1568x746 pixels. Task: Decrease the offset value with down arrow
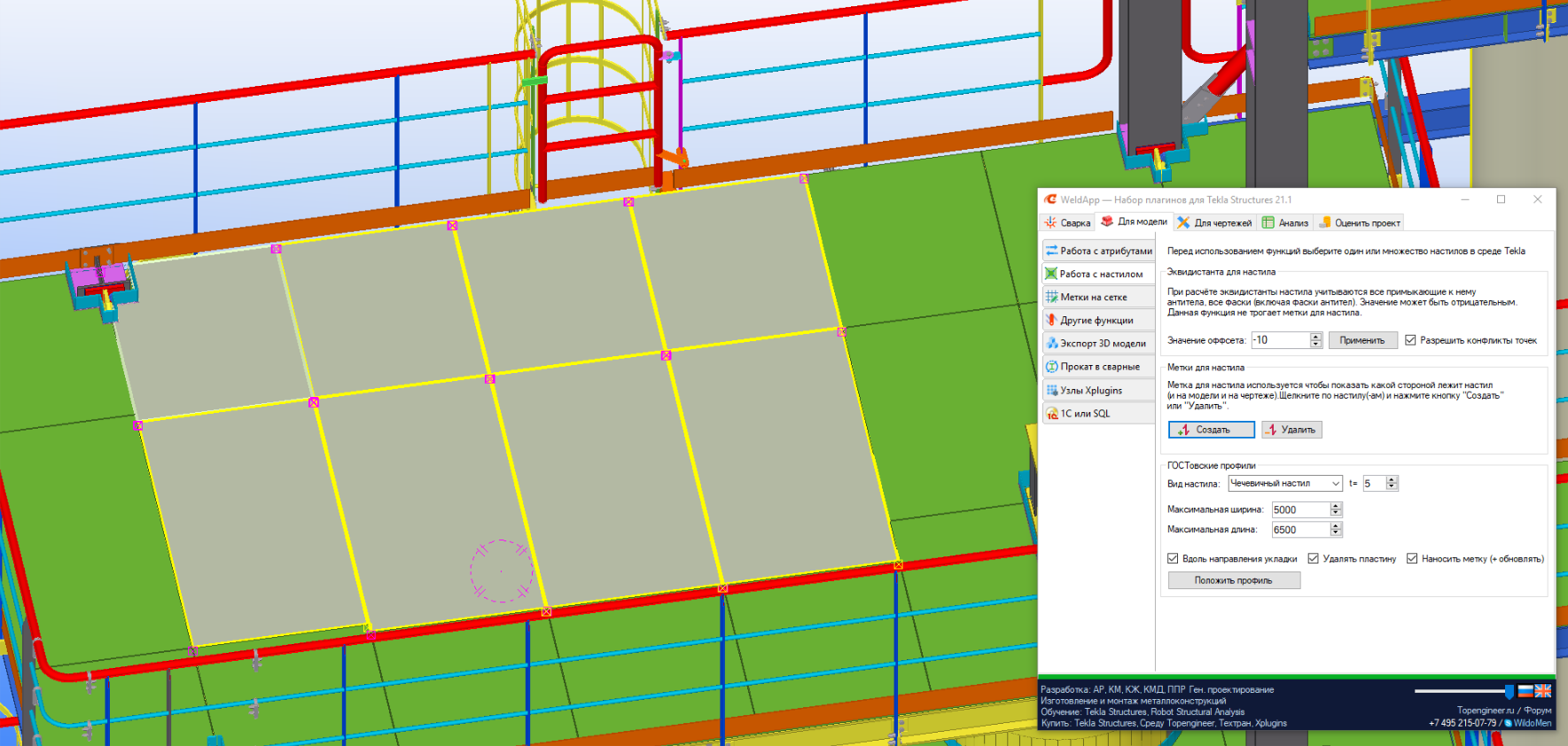1316,344
